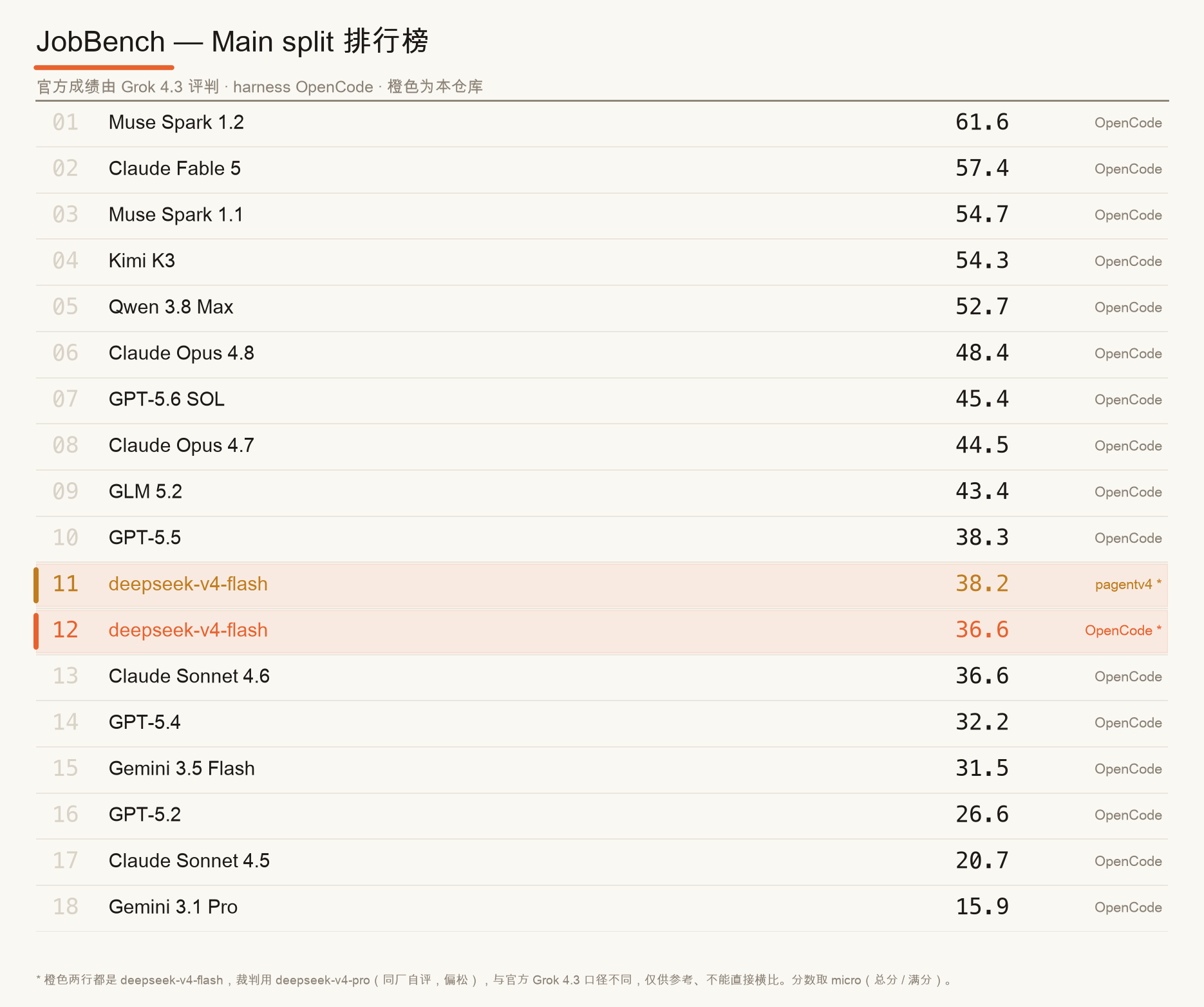
Task: Click the score 48.4
Action: pos(982,353)
